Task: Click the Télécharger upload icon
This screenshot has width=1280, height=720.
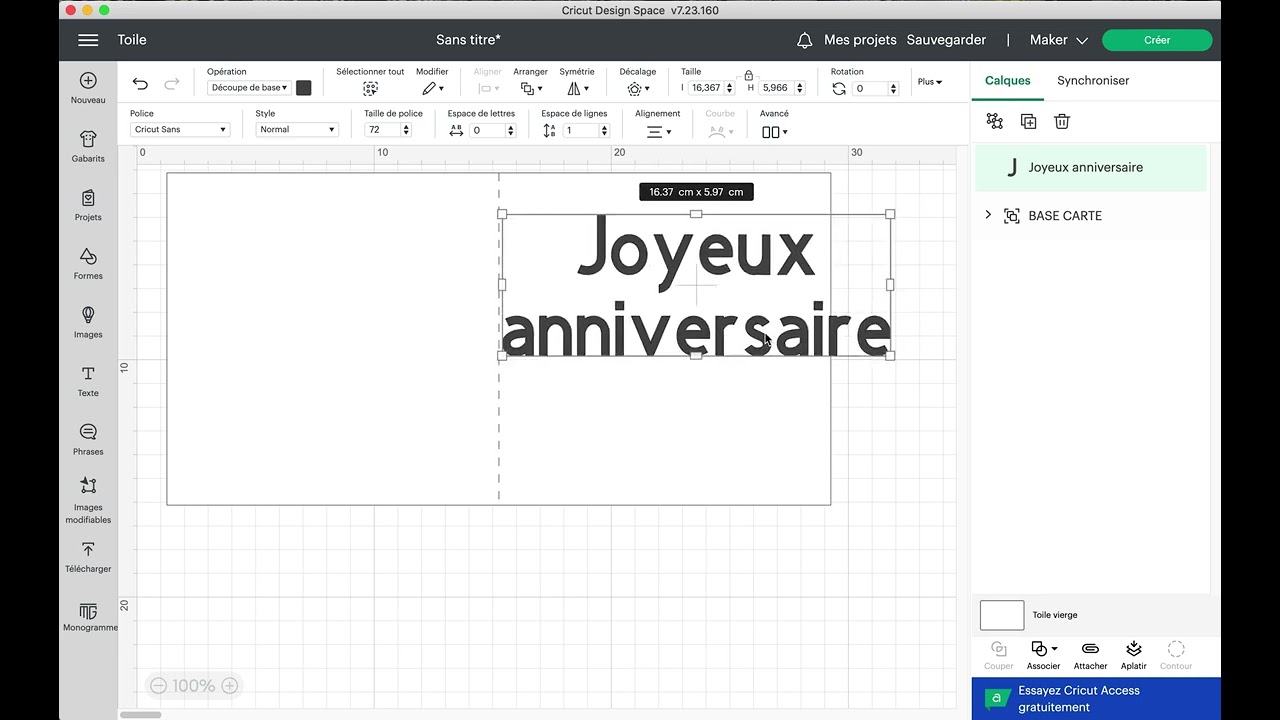Action: [x=88, y=557]
